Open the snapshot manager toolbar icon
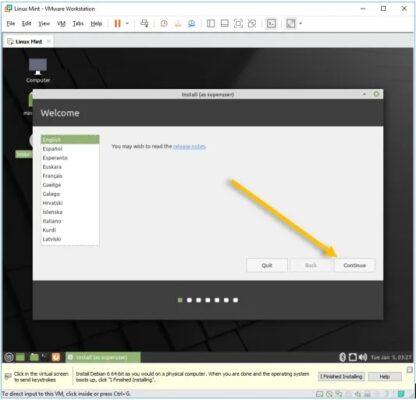The height and width of the screenshot is (400, 416). [191, 23]
